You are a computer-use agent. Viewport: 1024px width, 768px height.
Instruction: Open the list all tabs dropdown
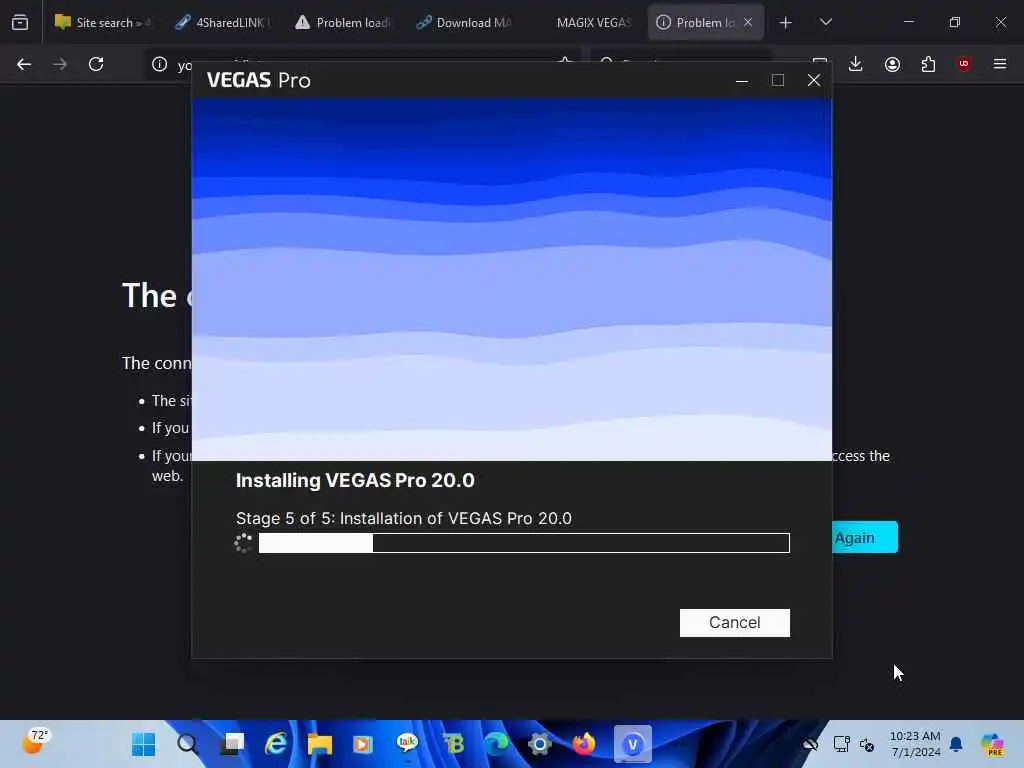826,22
